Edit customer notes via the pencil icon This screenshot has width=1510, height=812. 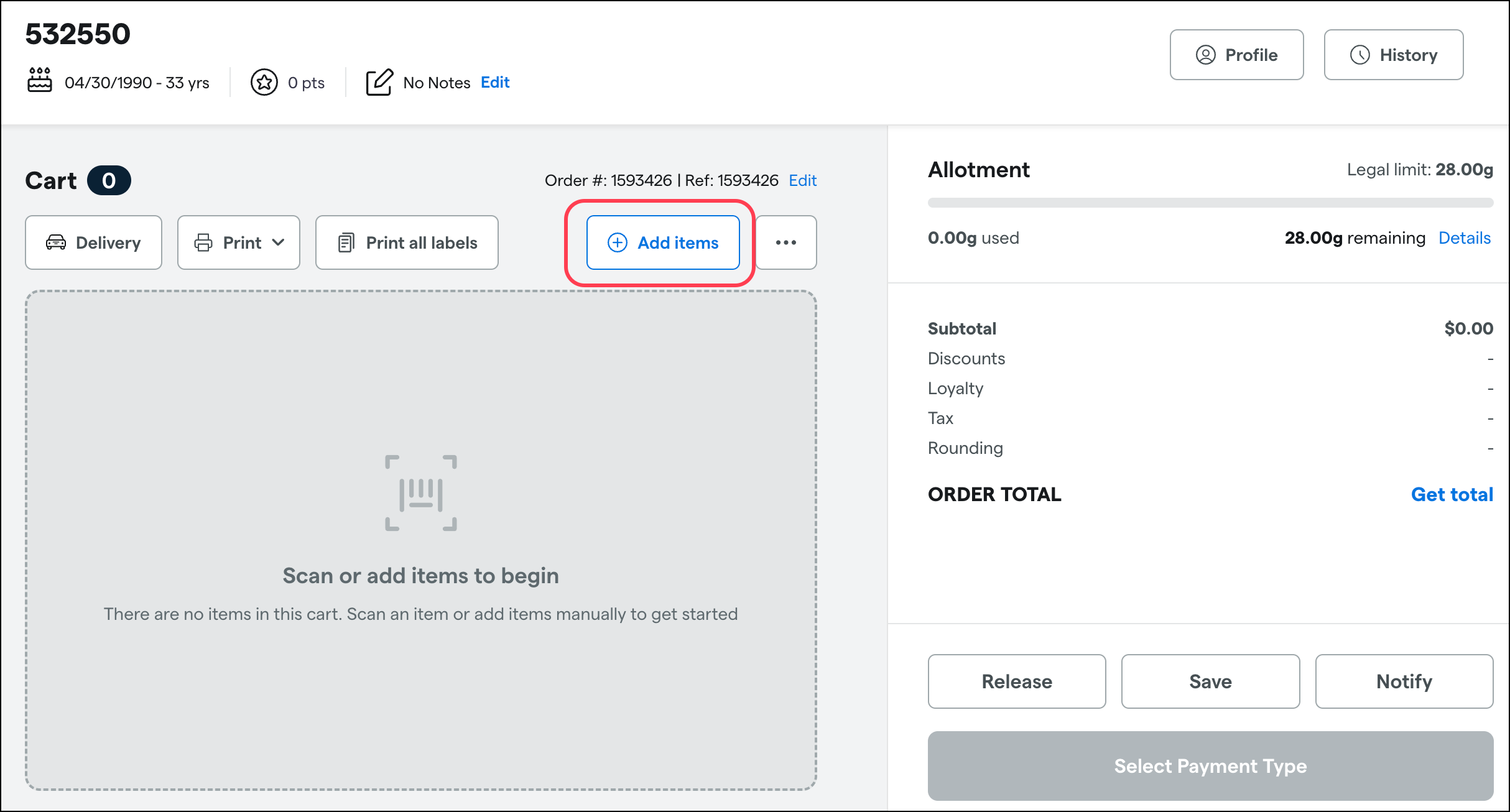pos(379,81)
